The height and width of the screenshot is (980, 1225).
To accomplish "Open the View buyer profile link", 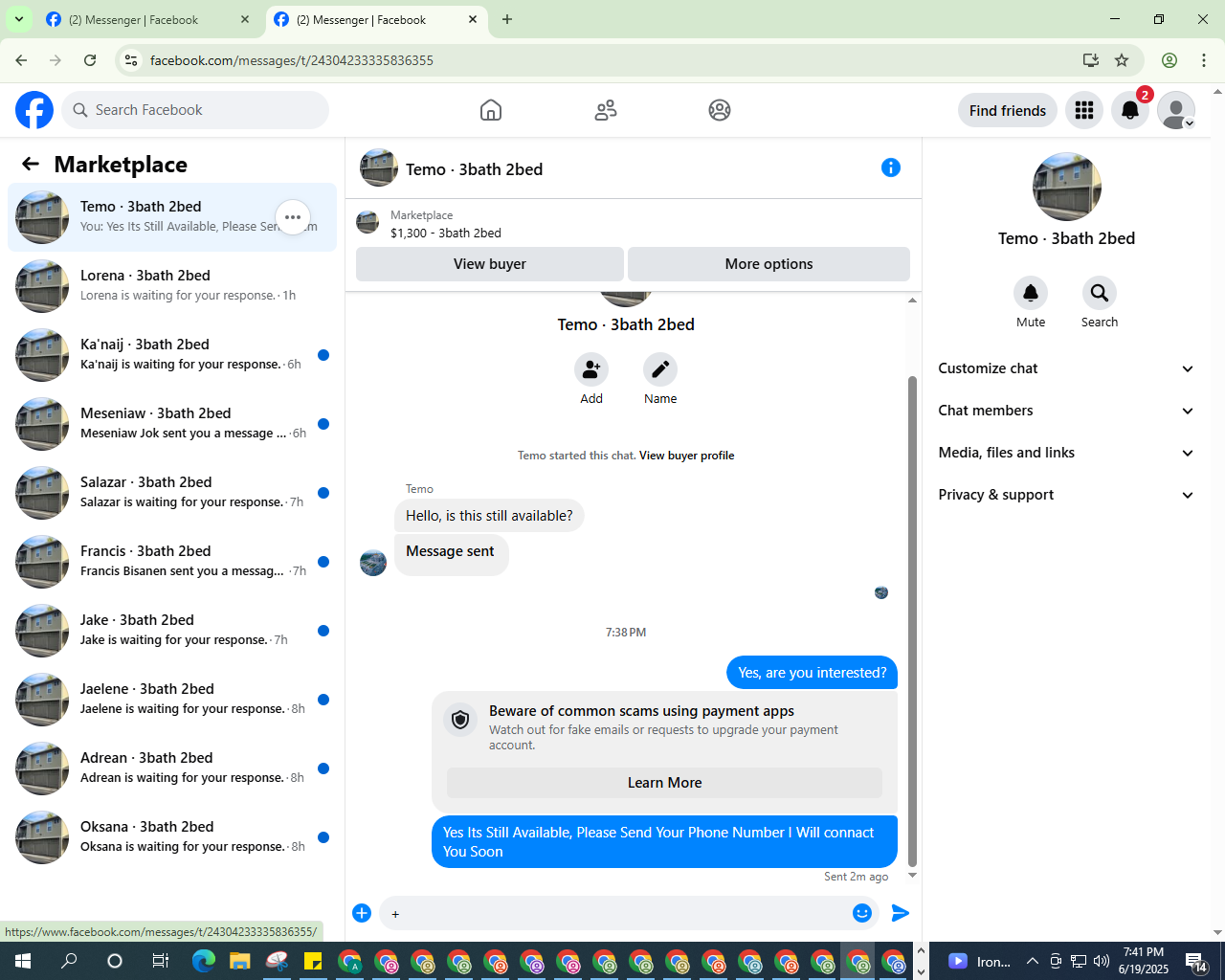I will (686, 456).
